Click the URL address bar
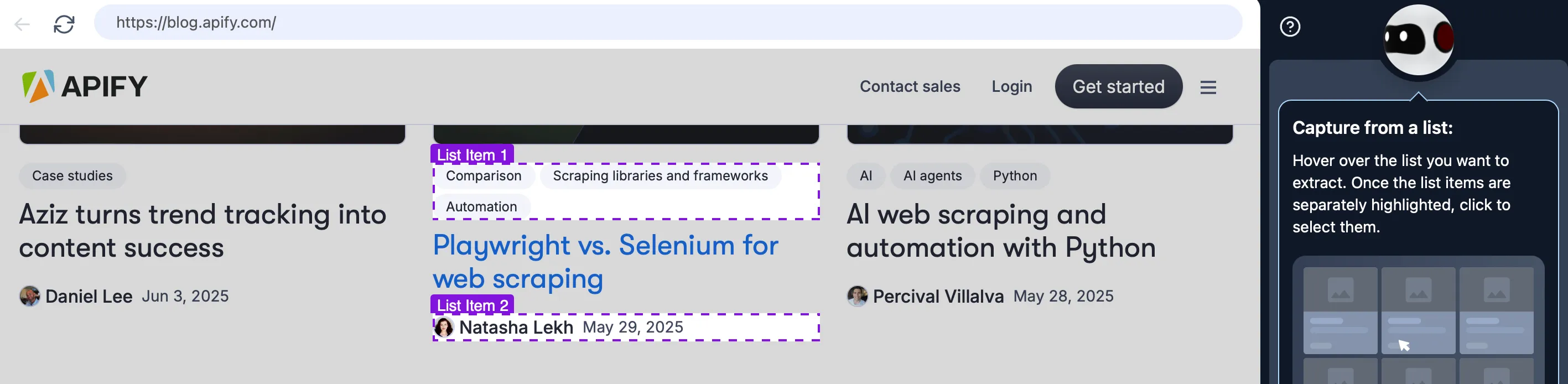The height and width of the screenshot is (384, 1568). click(668, 23)
